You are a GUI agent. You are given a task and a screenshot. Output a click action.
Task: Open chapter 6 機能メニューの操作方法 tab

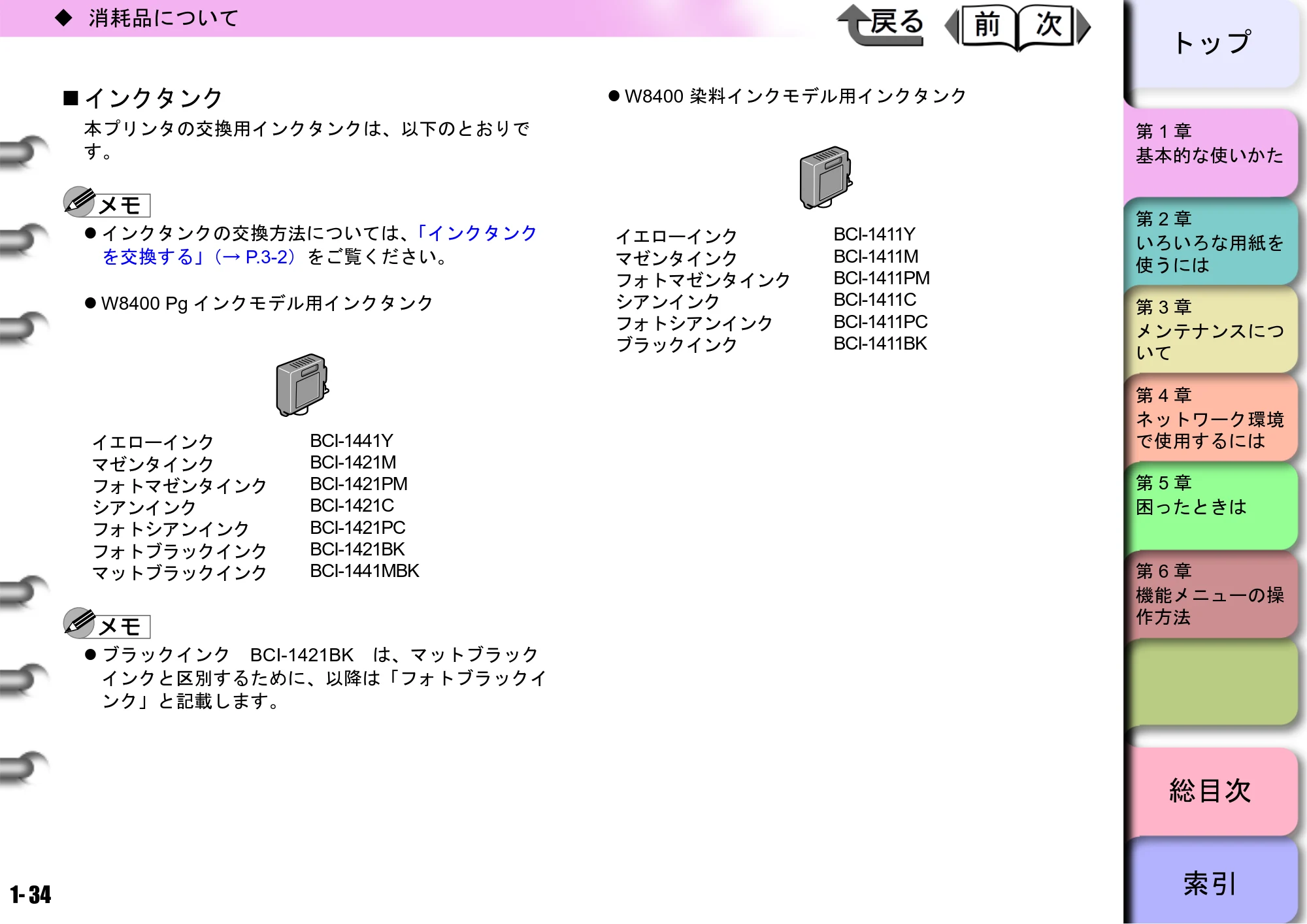click(1210, 594)
